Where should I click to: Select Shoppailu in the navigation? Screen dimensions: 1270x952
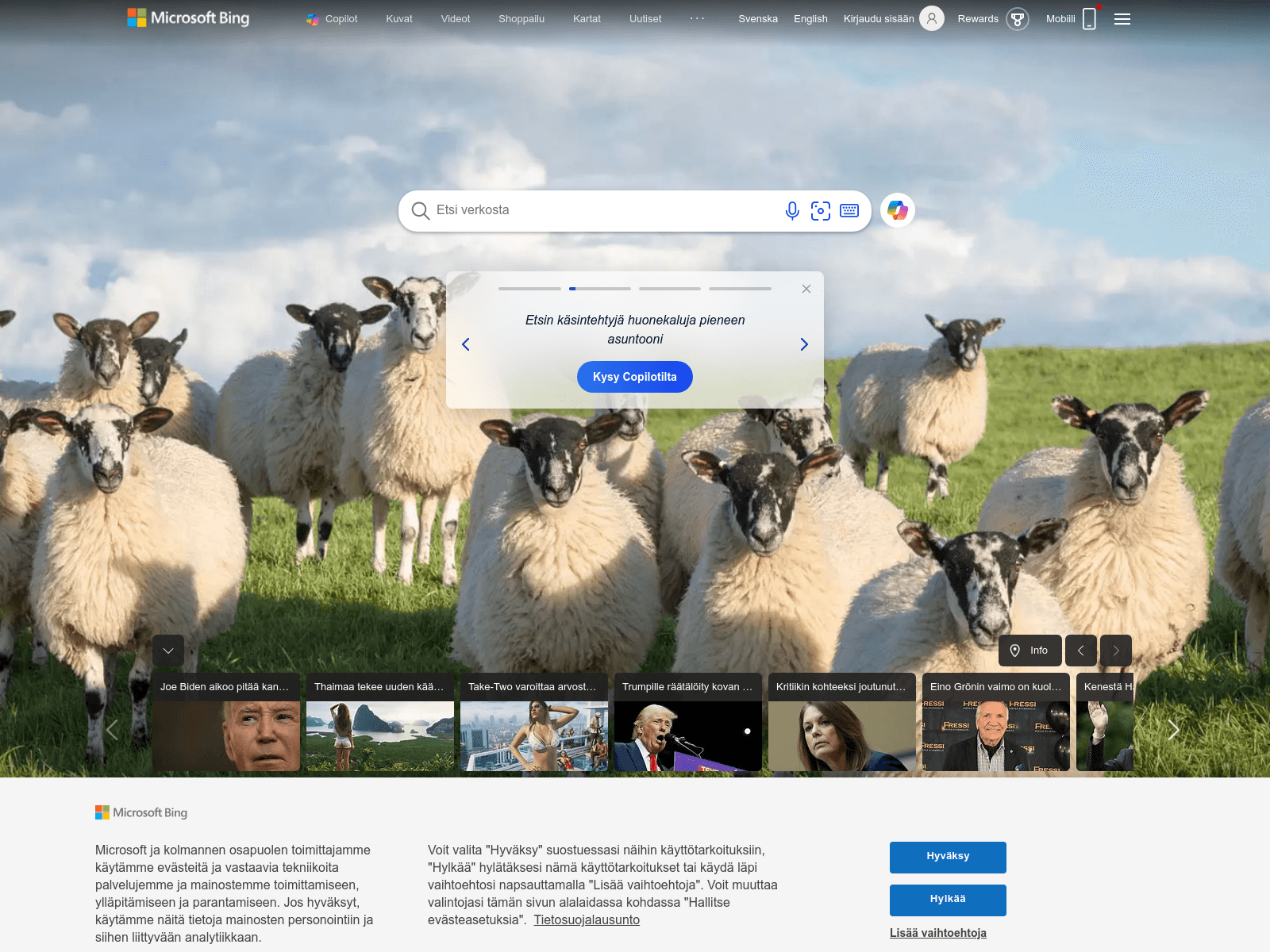click(521, 19)
